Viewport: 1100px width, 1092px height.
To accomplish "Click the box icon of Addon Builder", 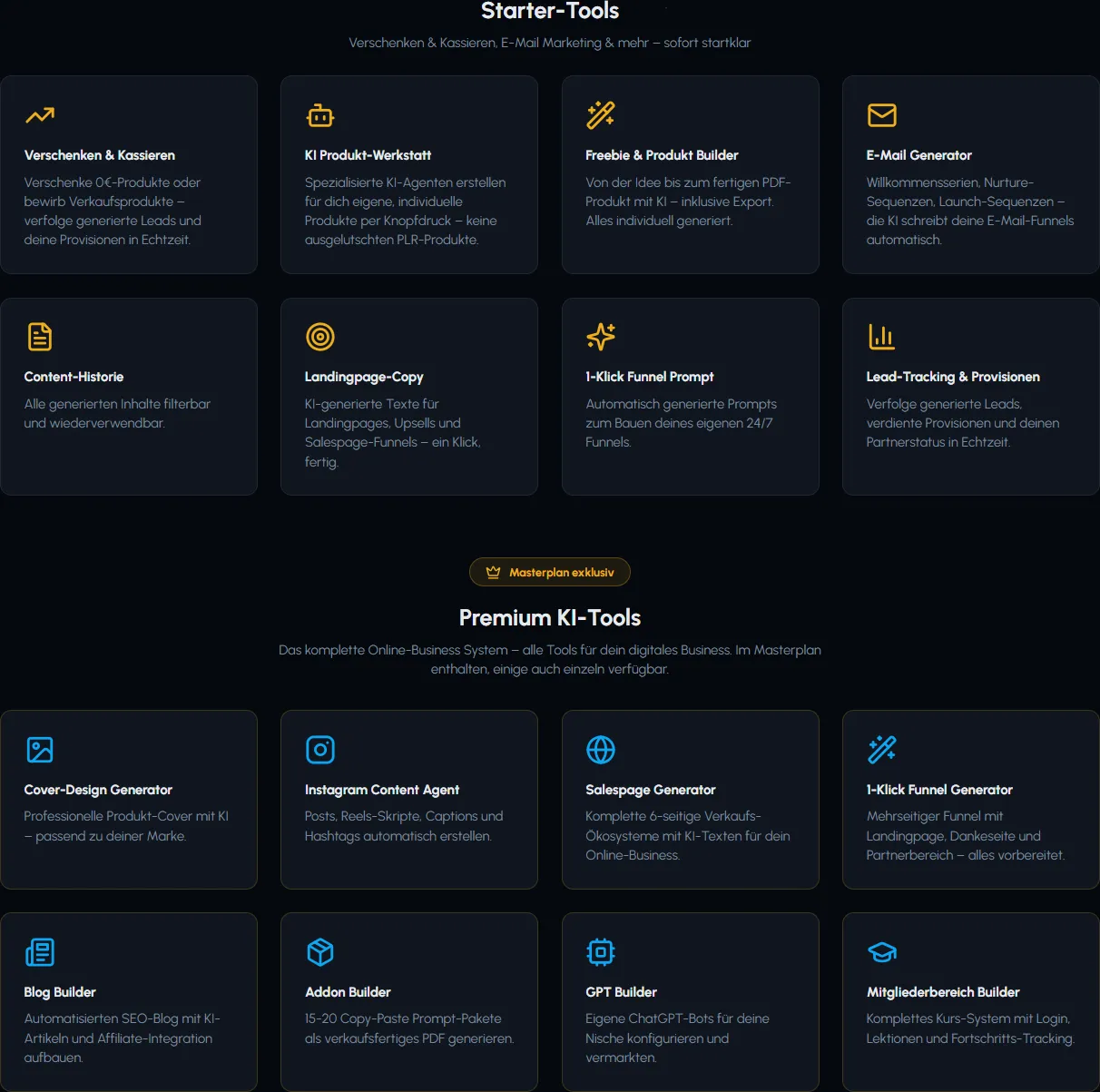I will tap(320, 952).
